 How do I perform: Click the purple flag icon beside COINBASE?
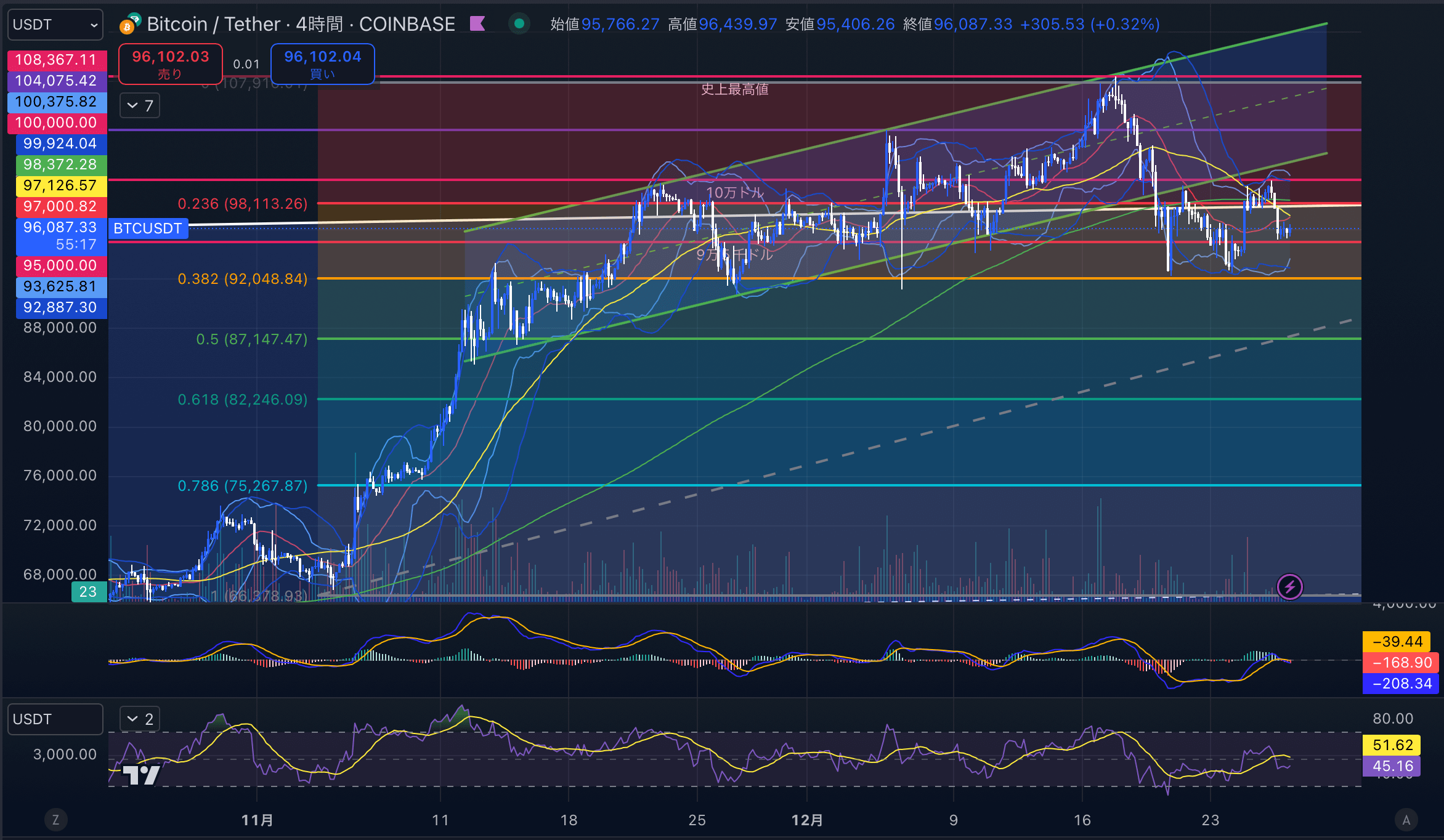[x=477, y=24]
